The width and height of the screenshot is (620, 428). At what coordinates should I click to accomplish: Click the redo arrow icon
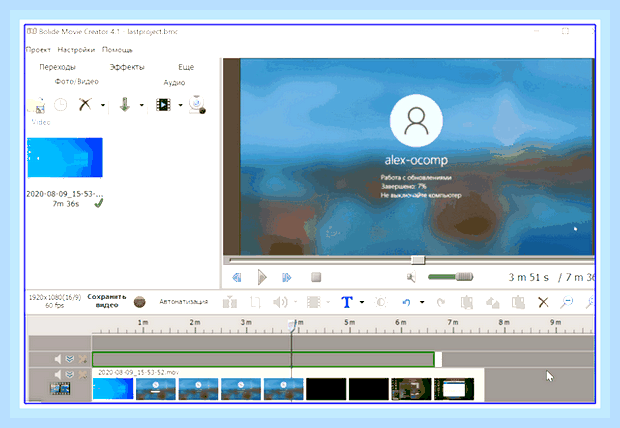[x=440, y=302]
